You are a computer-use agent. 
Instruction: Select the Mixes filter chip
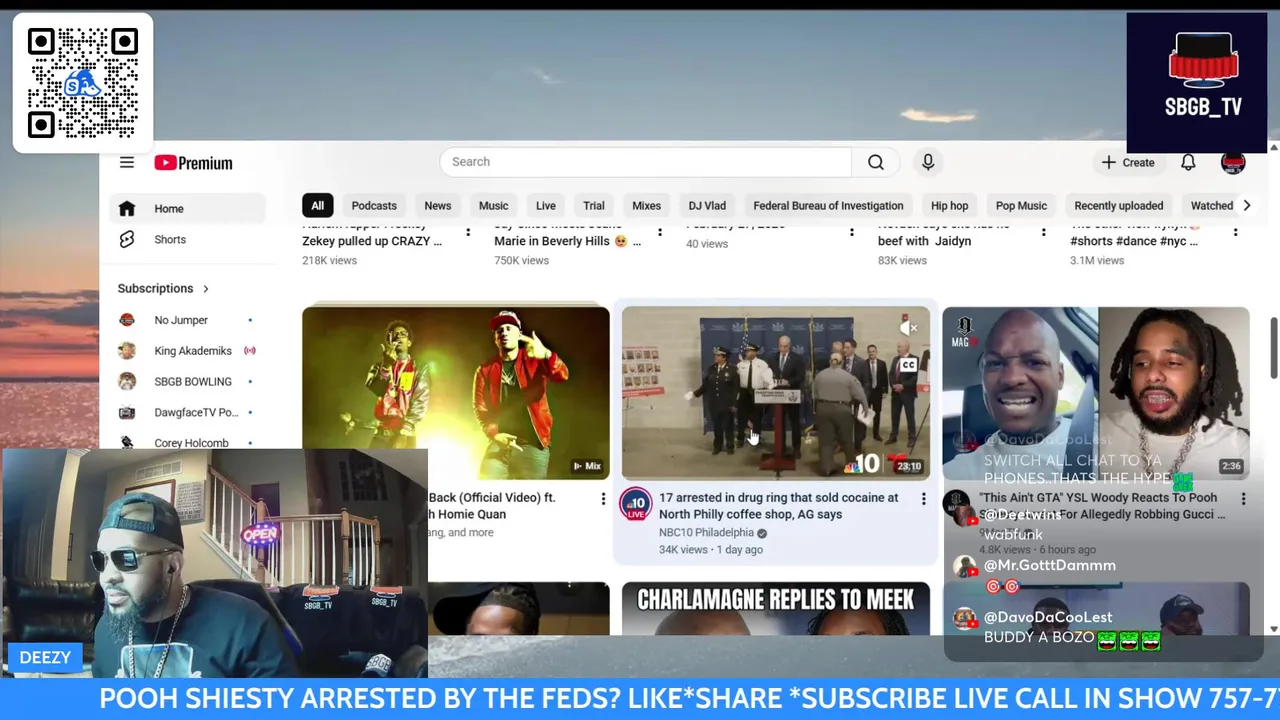[x=646, y=205]
